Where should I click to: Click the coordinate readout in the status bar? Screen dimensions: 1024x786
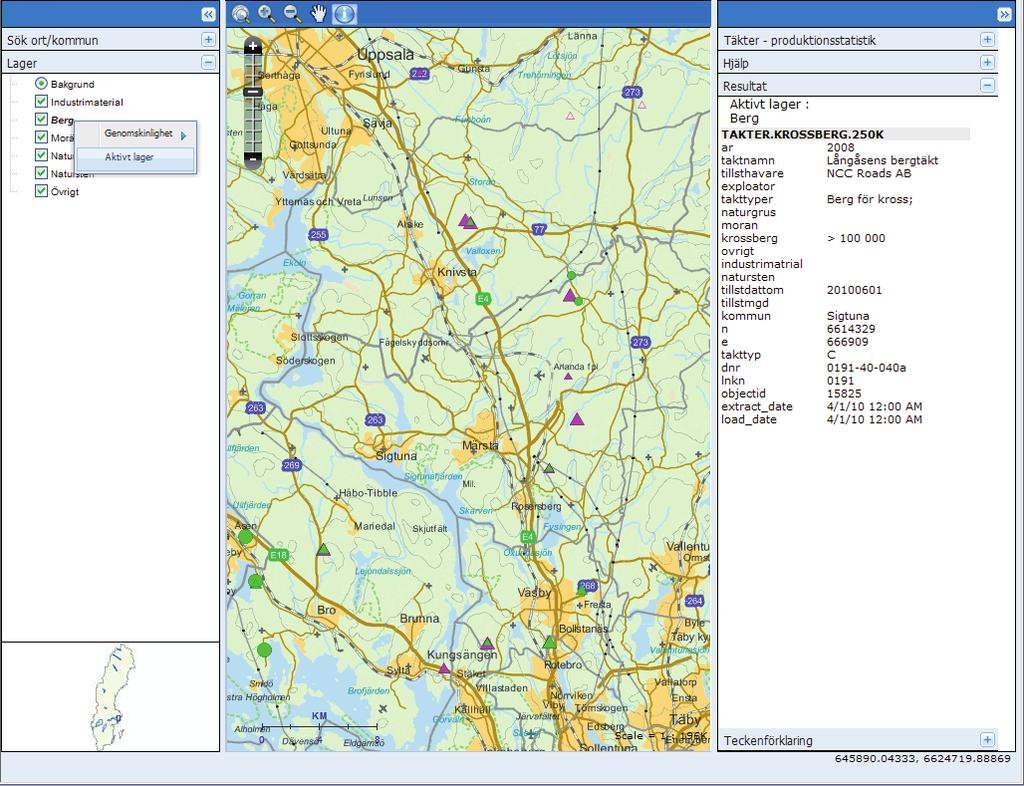pos(923,759)
